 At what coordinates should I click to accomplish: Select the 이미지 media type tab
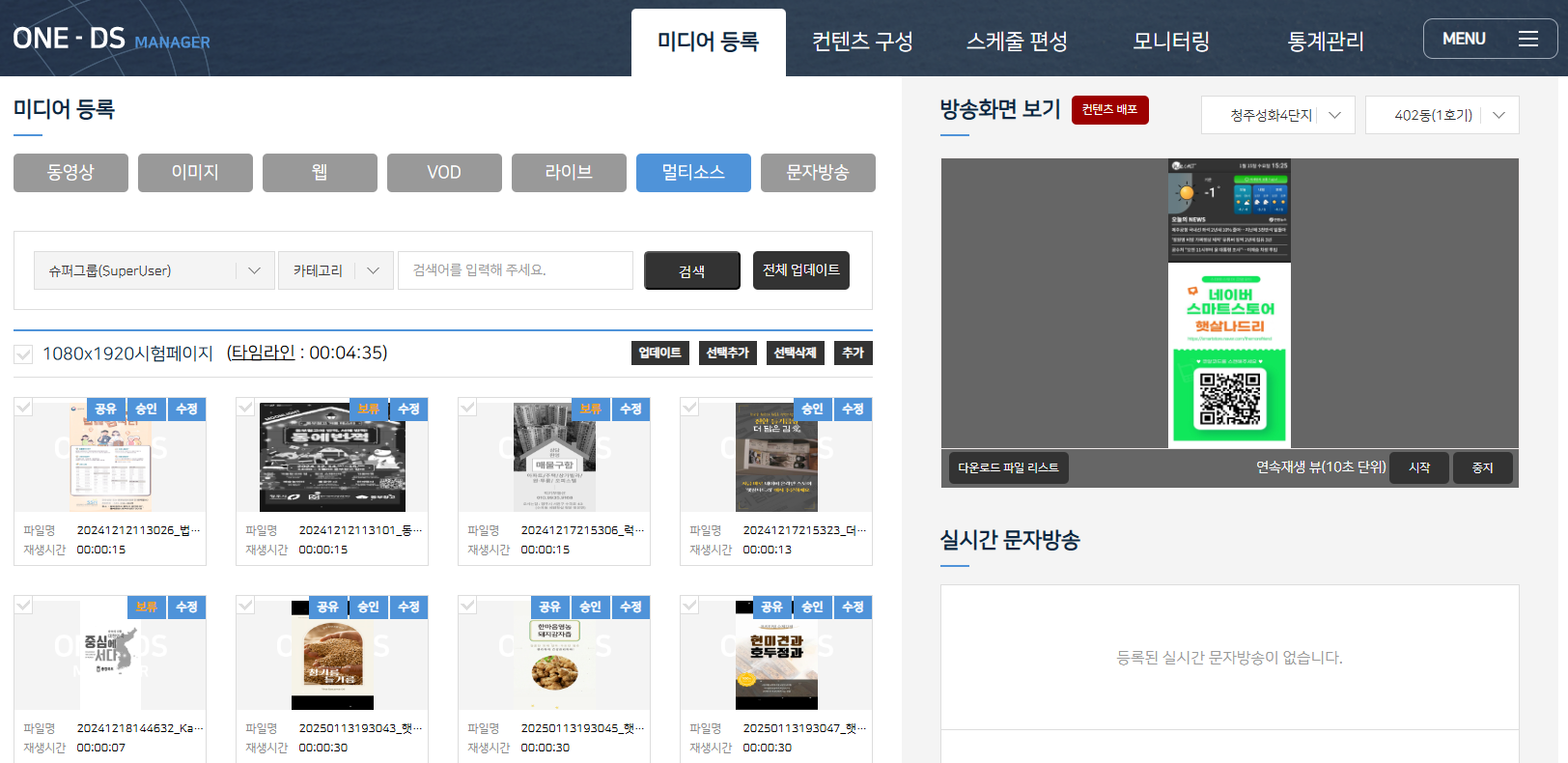195,173
